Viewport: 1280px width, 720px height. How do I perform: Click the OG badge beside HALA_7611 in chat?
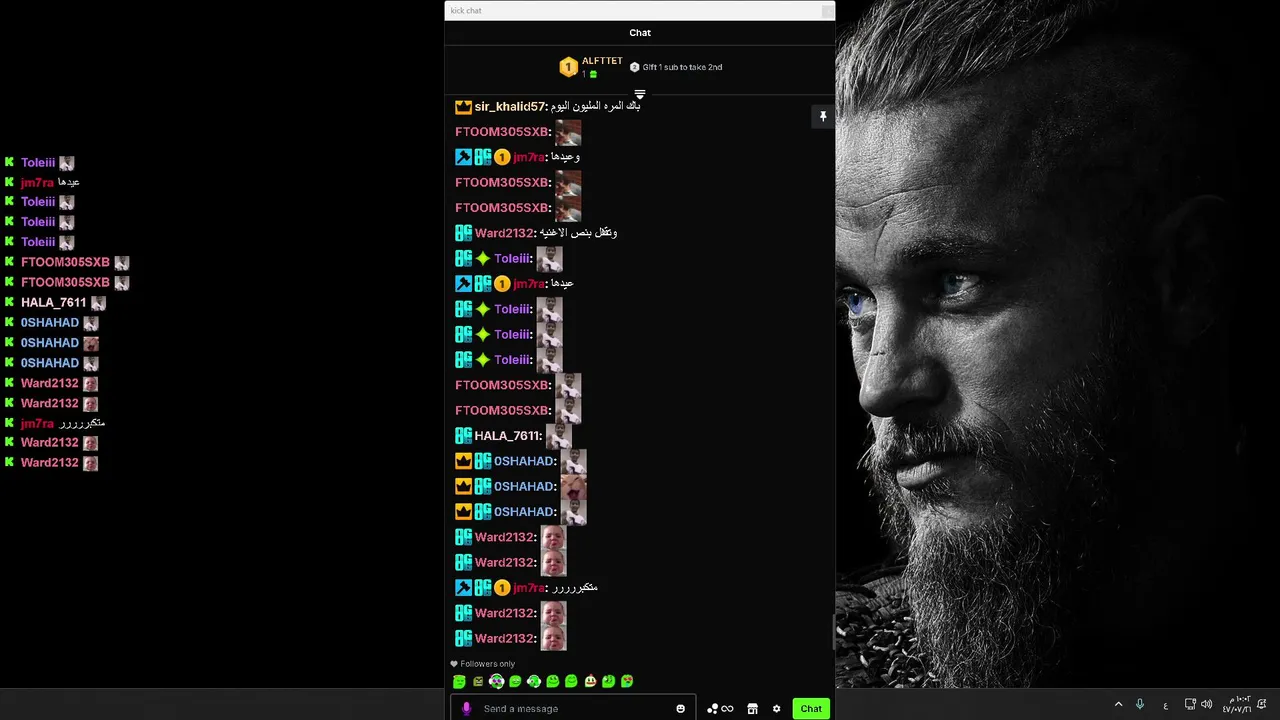tap(463, 435)
